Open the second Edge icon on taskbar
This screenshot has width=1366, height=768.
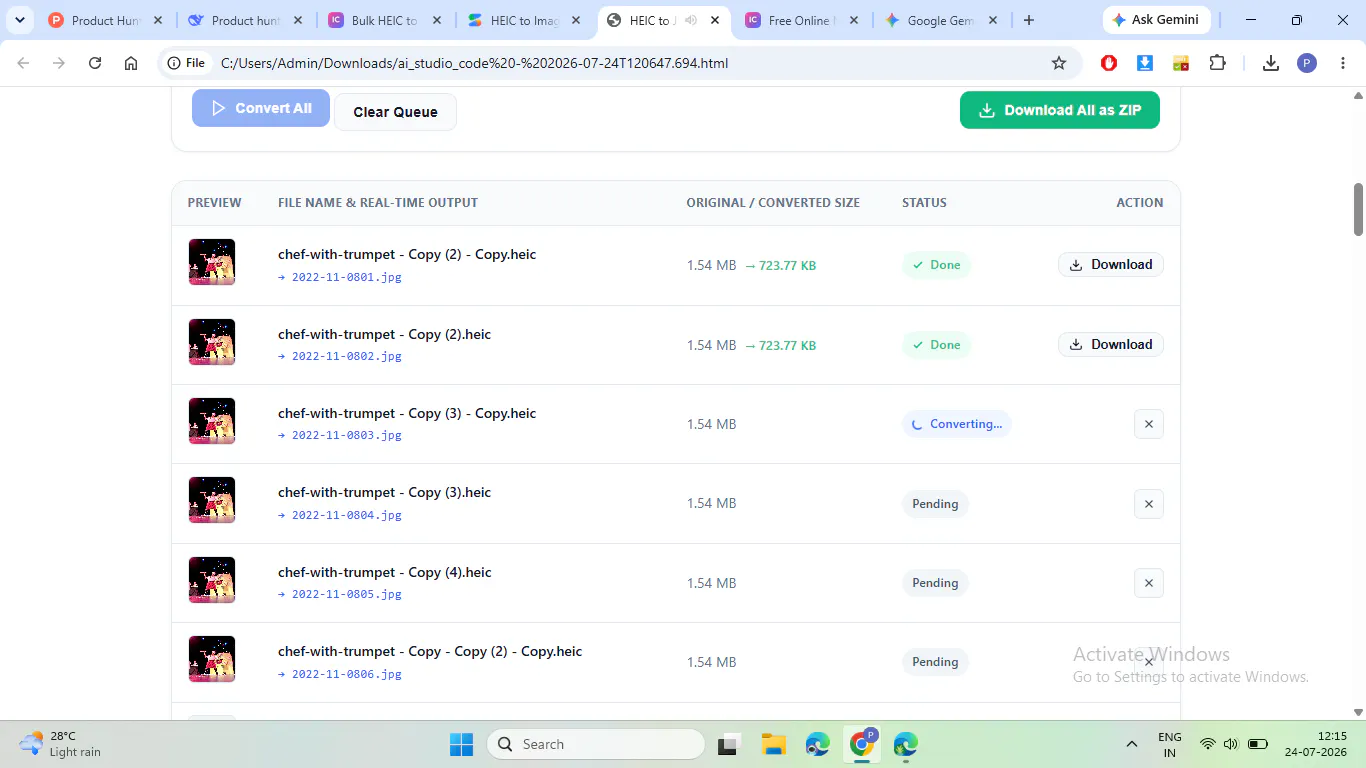906,744
